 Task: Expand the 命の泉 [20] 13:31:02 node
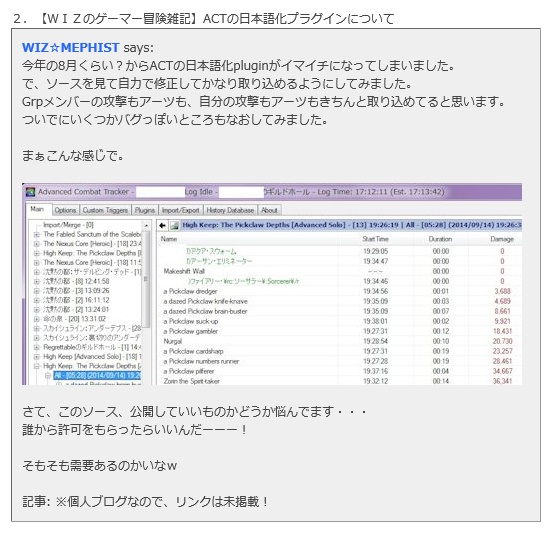36,319
